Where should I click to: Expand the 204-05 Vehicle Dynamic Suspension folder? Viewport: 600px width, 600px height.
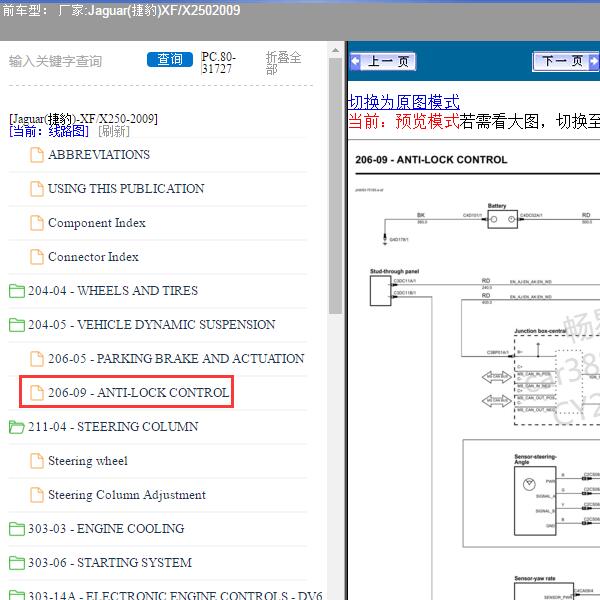tap(16, 325)
